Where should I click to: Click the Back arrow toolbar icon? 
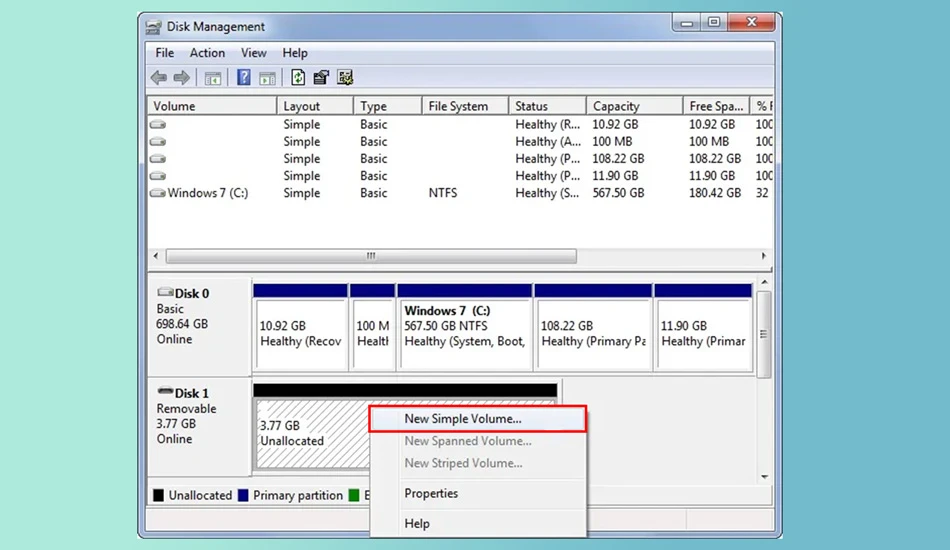(159, 78)
